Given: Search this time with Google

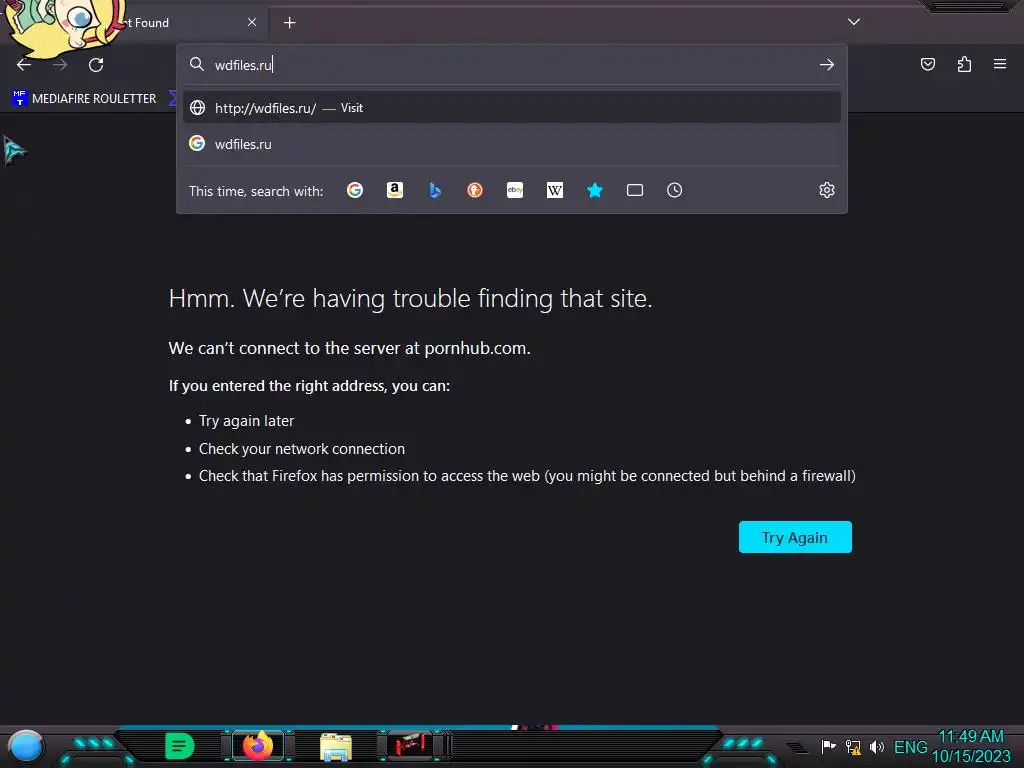Looking at the screenshot, I should tap(355, 190).
